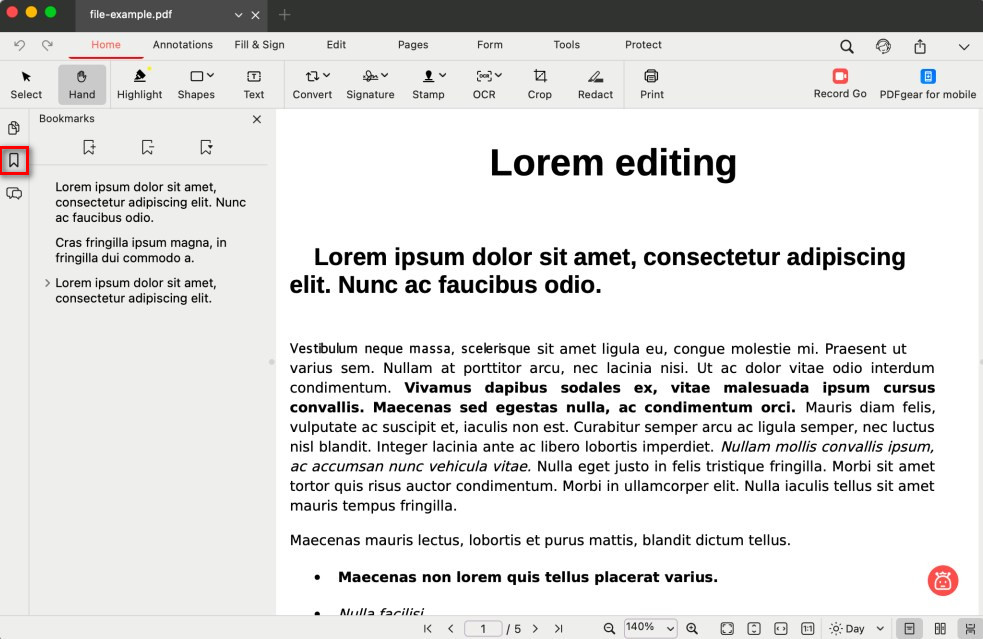Switch to two-page view layout
Viewport: 983px width, 639px height.
[940, 628]
